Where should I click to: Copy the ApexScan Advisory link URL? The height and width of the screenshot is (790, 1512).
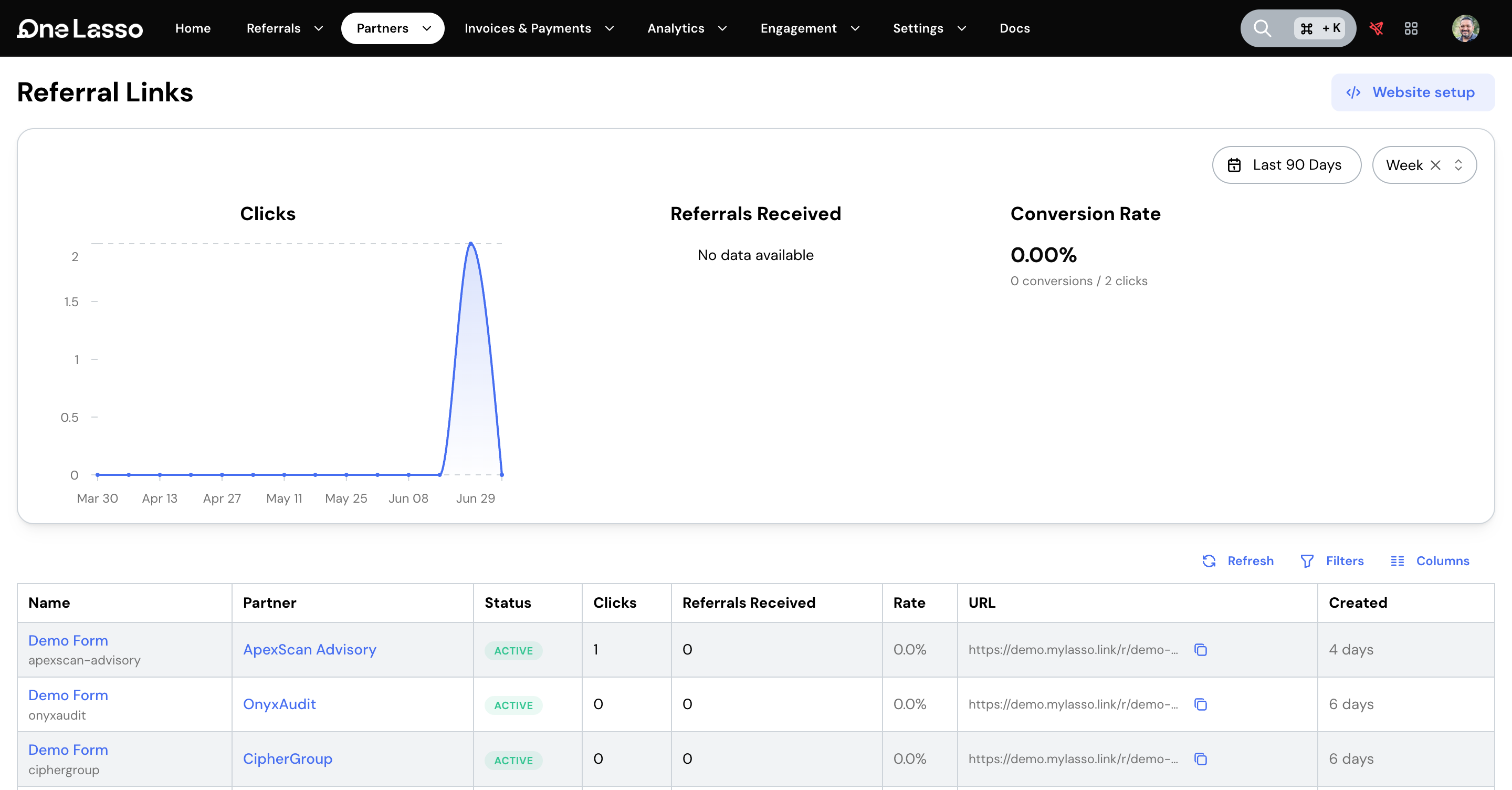coord(1200,650)
